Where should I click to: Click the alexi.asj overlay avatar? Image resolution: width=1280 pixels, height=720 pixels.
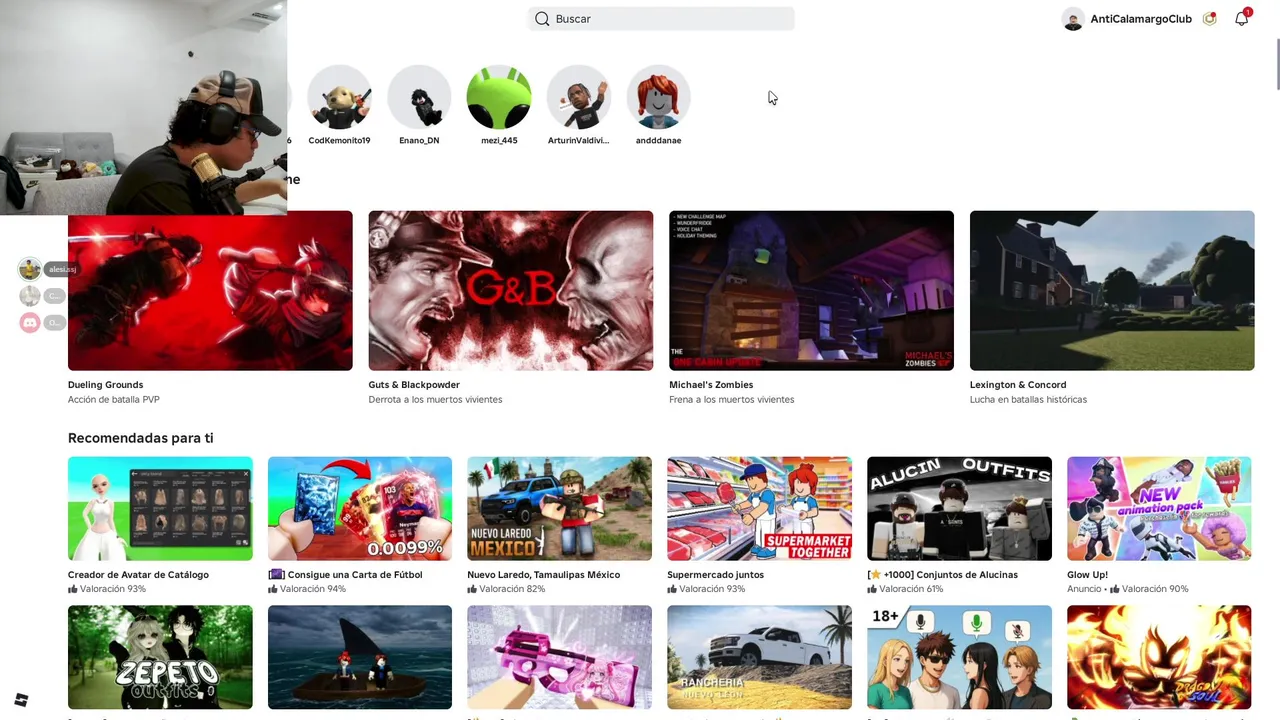[30, 269]
